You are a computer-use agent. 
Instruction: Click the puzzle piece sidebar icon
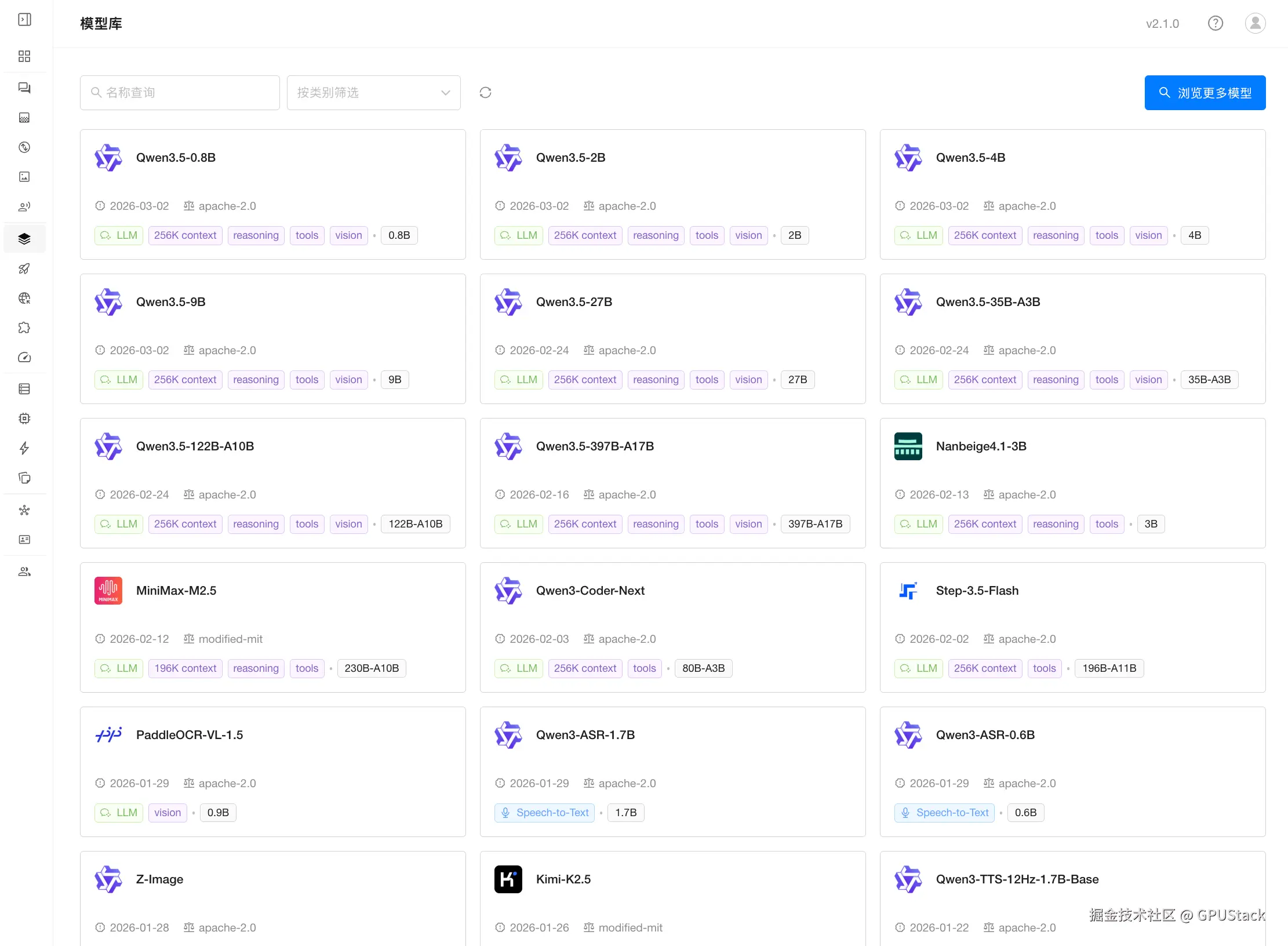24,328
